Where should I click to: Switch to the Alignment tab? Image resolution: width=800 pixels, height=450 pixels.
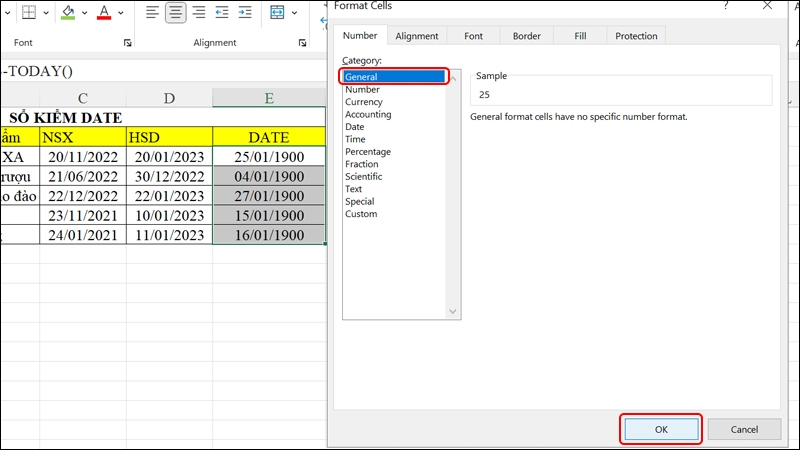(417, 36)
